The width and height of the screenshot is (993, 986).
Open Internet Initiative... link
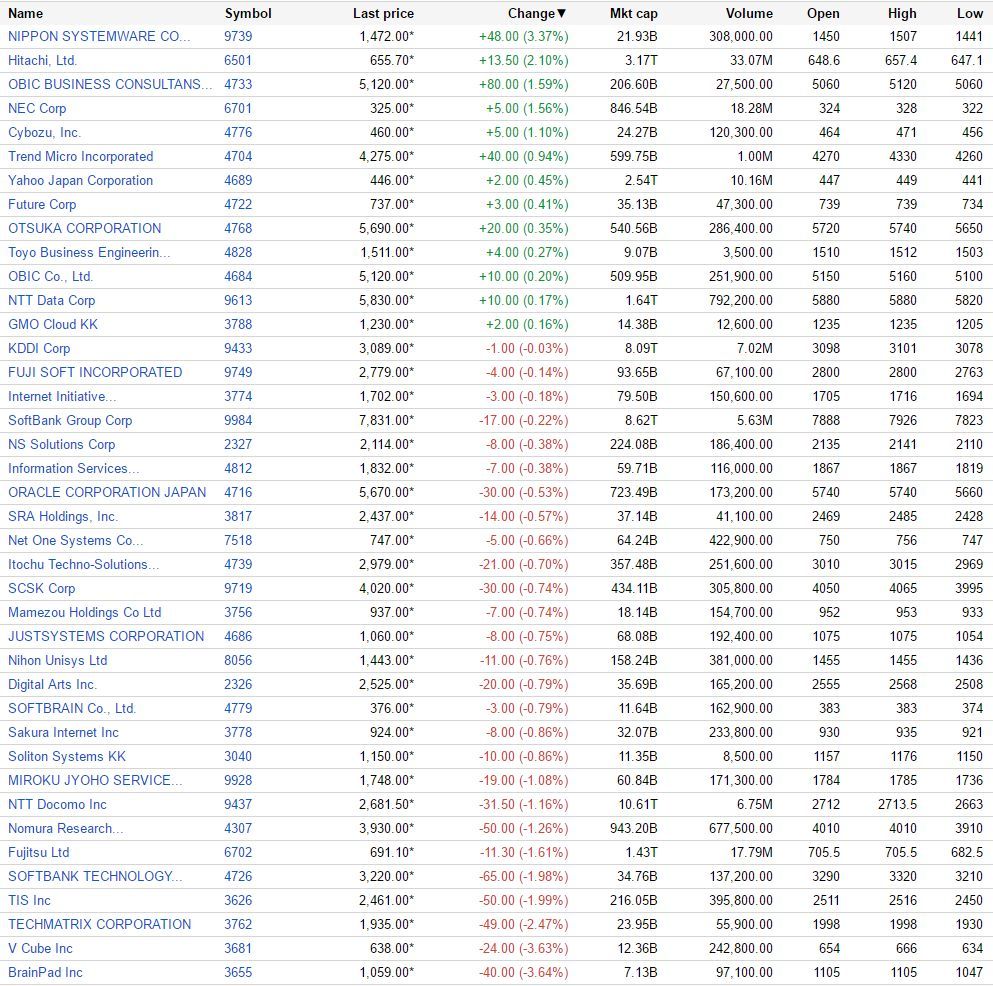pos(62,396)
